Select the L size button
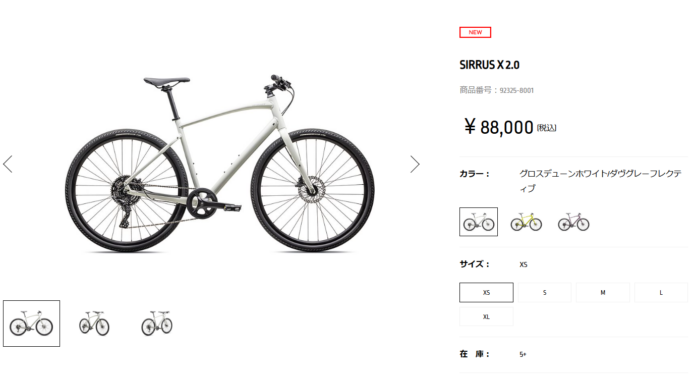 pyautogui.click(x=661, y=292)
